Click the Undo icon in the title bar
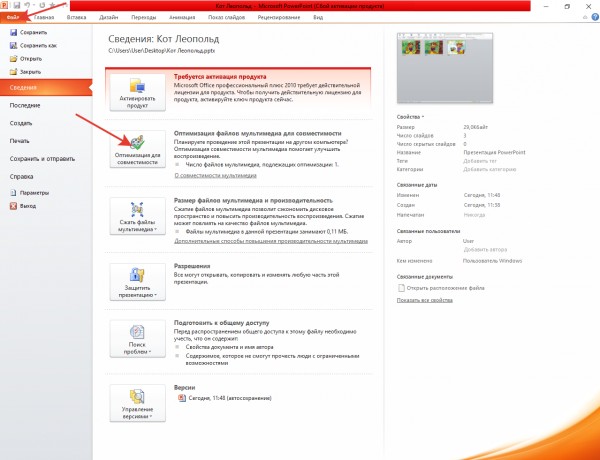This screenshot has width=600, height=460. click(27, 5)
